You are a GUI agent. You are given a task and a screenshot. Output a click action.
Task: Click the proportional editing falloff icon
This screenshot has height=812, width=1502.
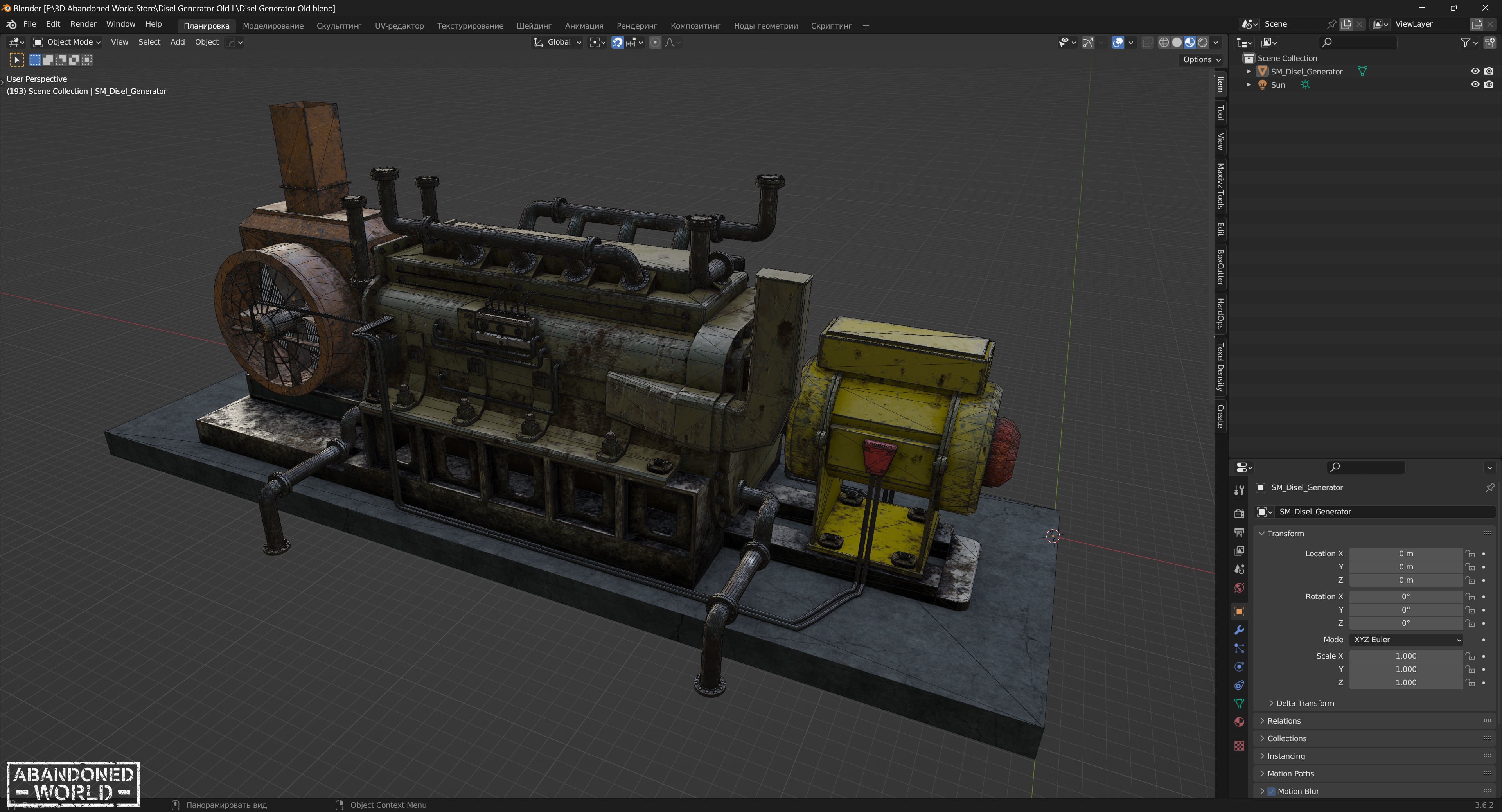(x=672, y=42)
